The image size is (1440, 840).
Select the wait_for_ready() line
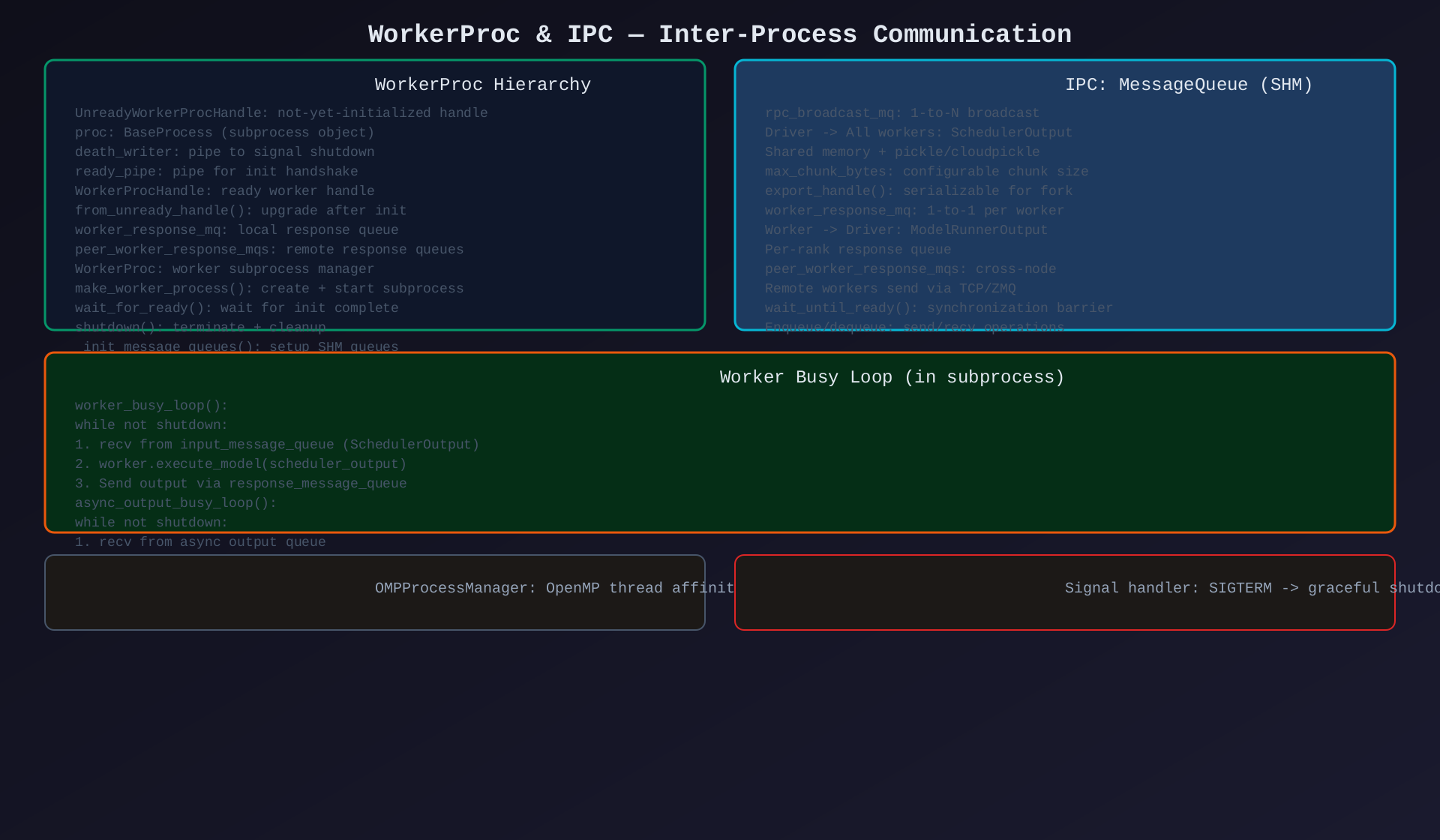[x=236, y=308]
